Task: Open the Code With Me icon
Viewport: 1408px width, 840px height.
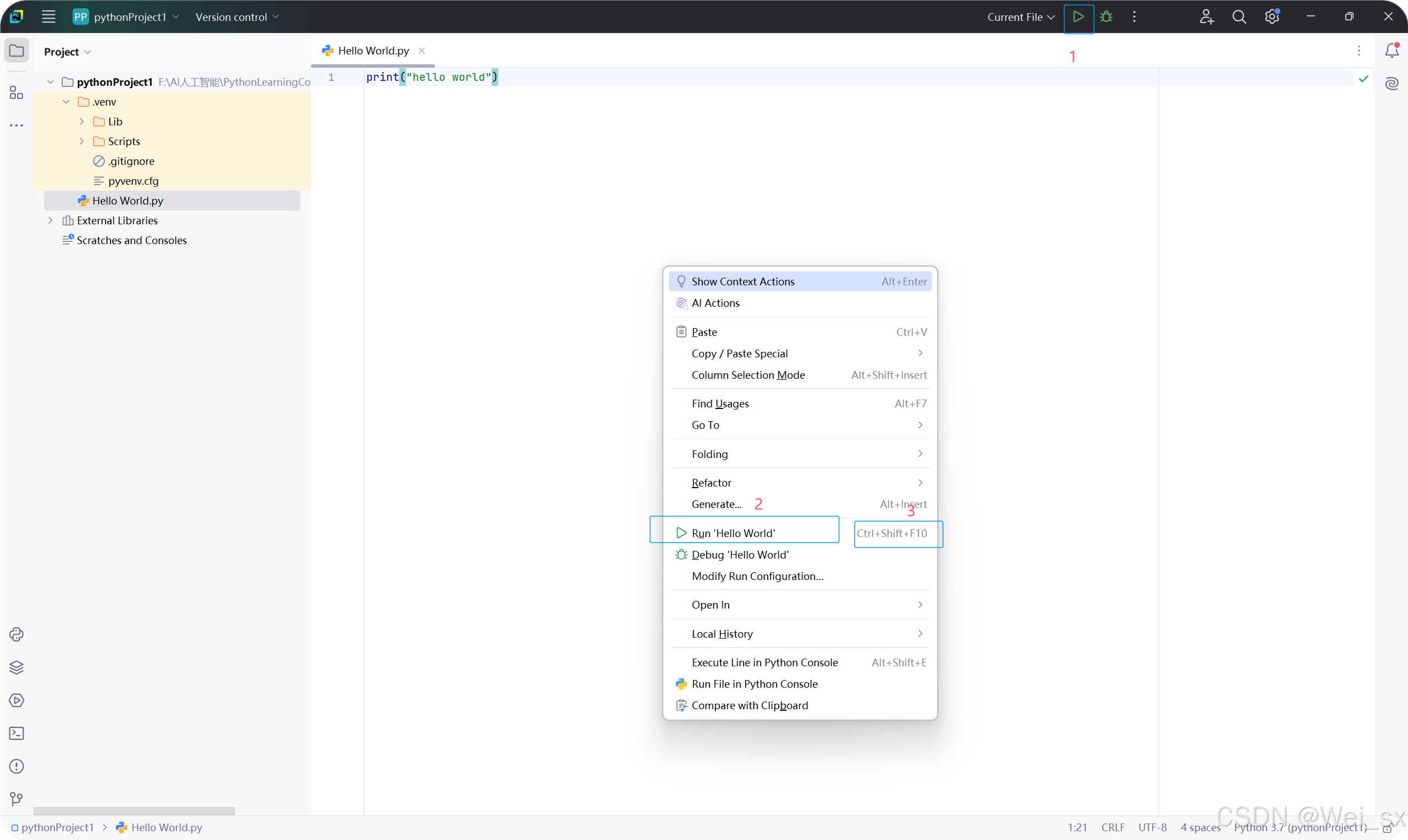Action: [x=1207, y=16]
